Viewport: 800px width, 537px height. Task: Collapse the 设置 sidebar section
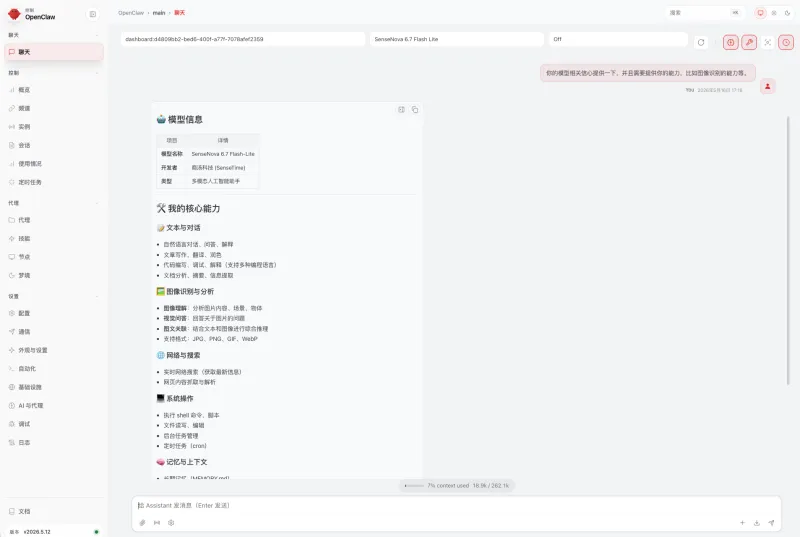pos(54,296)
